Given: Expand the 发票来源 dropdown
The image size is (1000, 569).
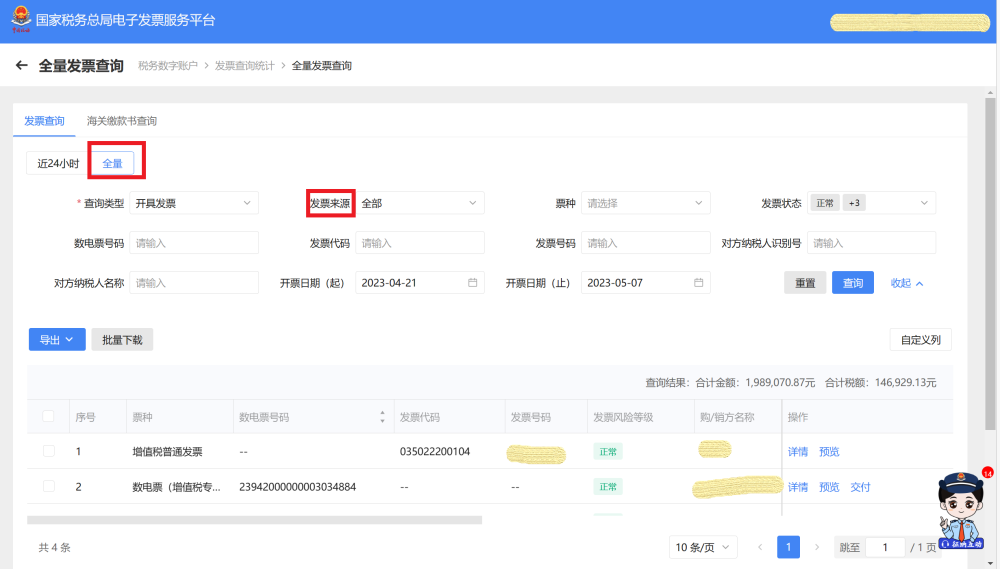Looking at the screenshot, I should [420, 203].
